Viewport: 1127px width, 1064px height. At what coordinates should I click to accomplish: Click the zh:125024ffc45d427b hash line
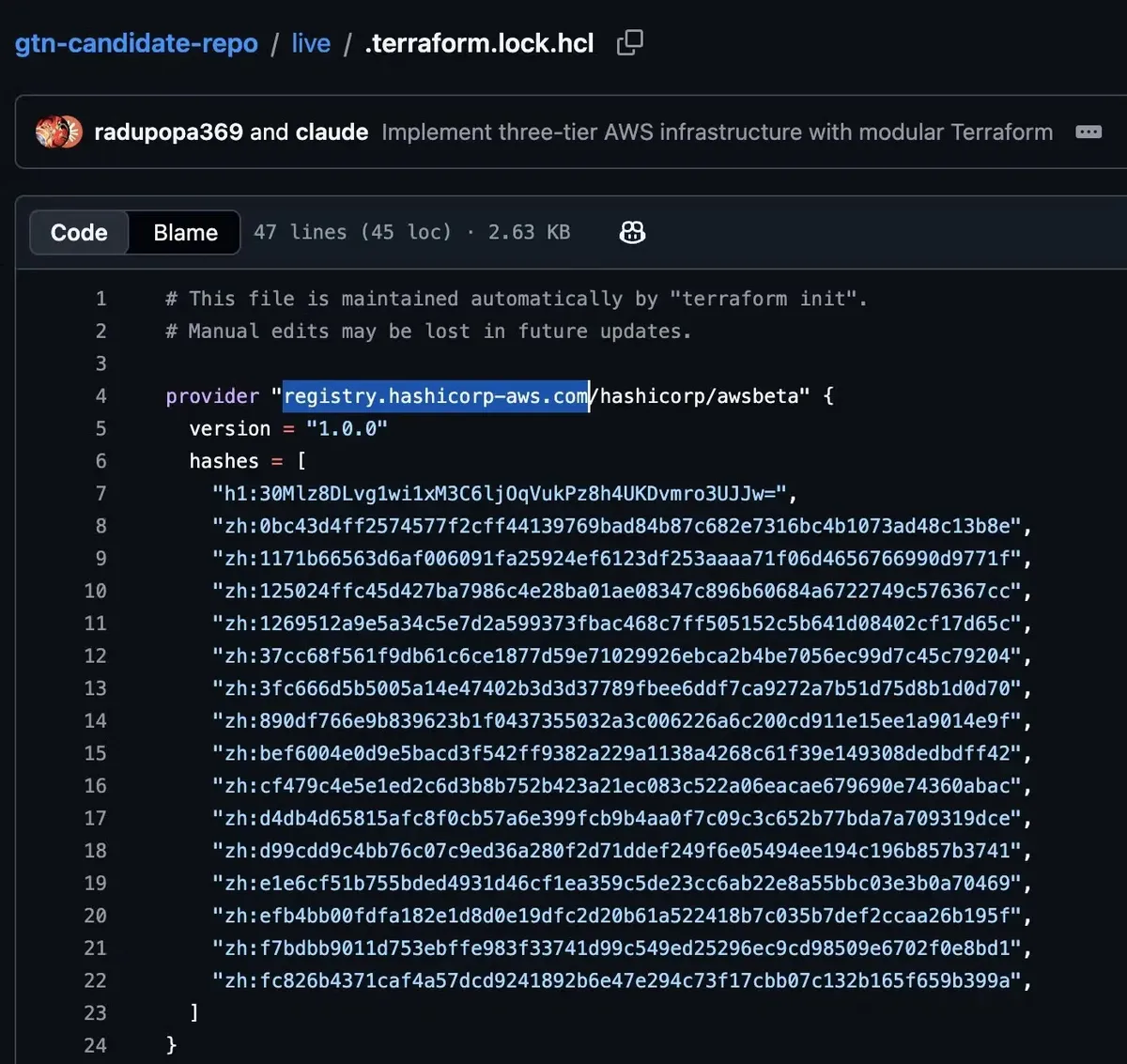click(623, 591)
